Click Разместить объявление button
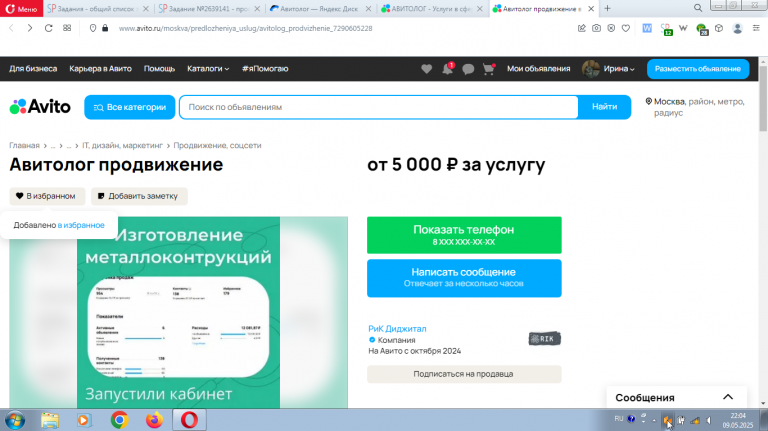This screenshot has width=768, height=431. pyautogui.click(x=698, y=69)
